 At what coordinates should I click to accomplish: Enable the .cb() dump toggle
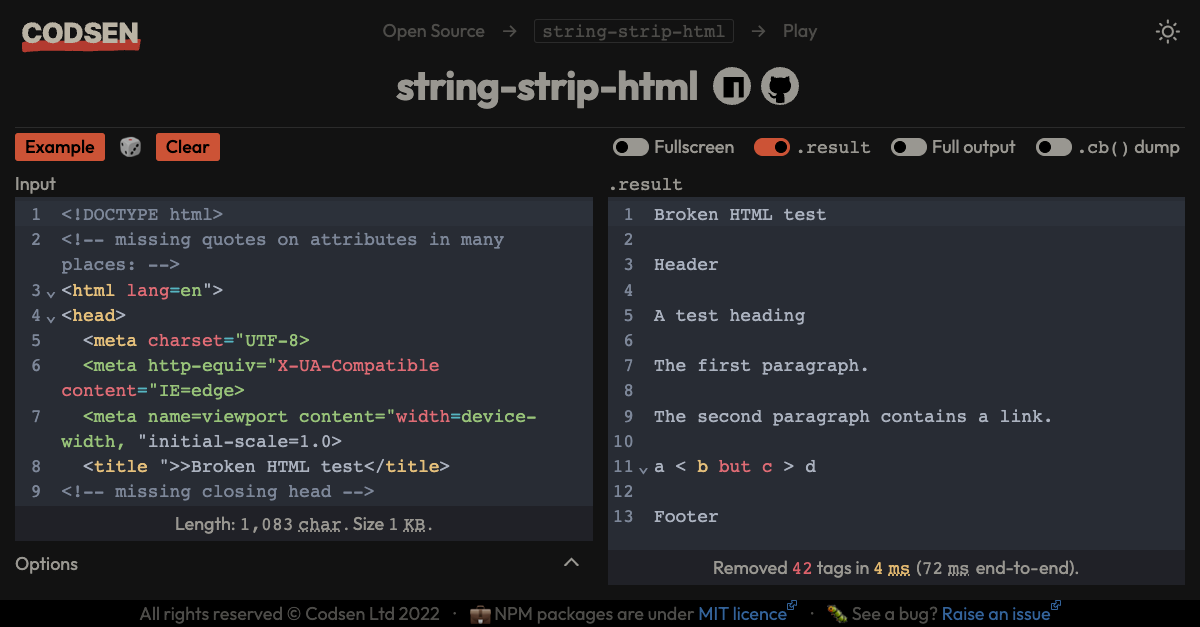[1053, 147]
